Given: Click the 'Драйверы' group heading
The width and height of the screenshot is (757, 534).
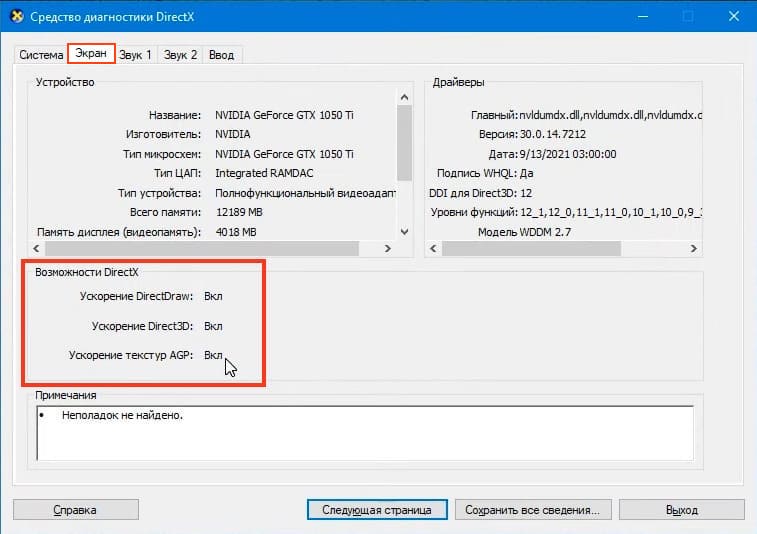Looking at the screenshot, I should (458, 82).
